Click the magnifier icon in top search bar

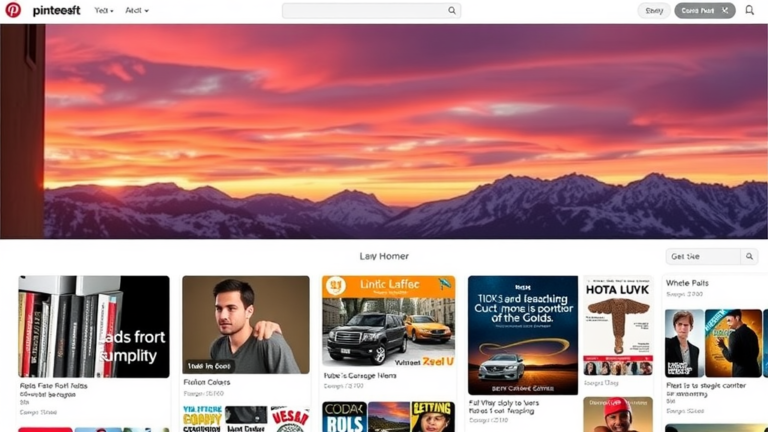tap(452, 11)
